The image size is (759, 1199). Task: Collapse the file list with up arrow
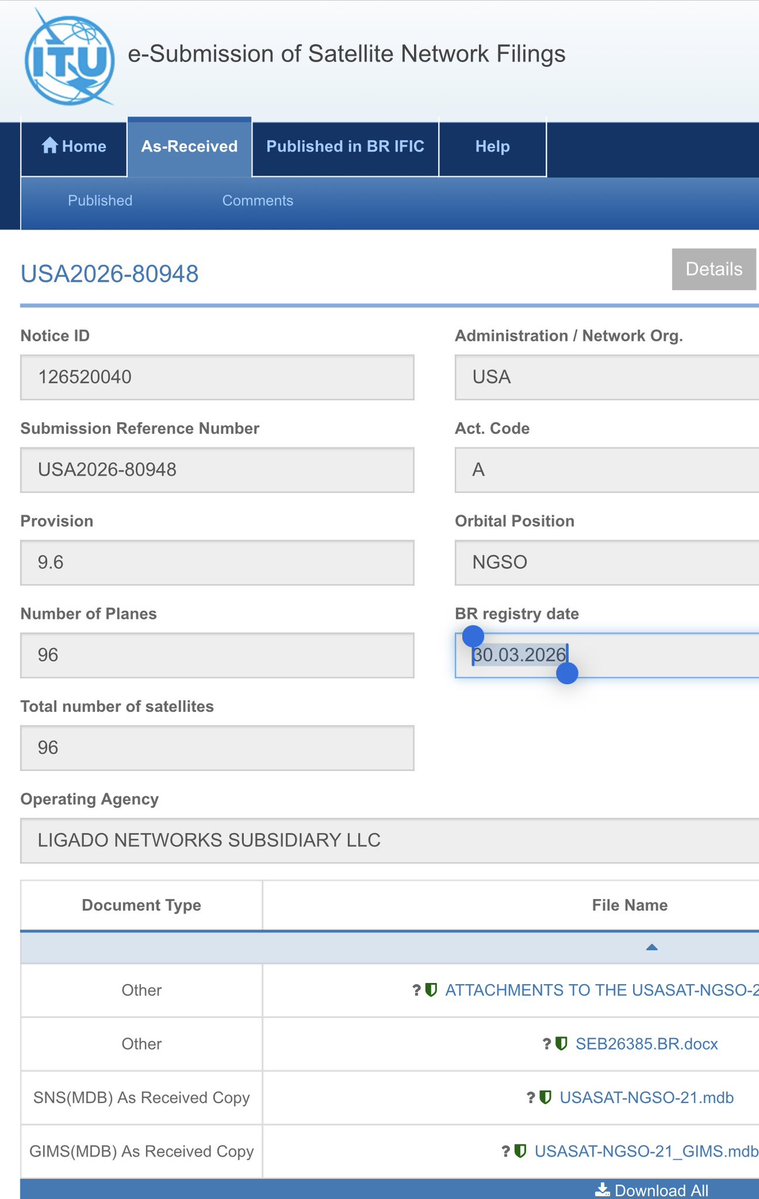[x=651, y=947]
